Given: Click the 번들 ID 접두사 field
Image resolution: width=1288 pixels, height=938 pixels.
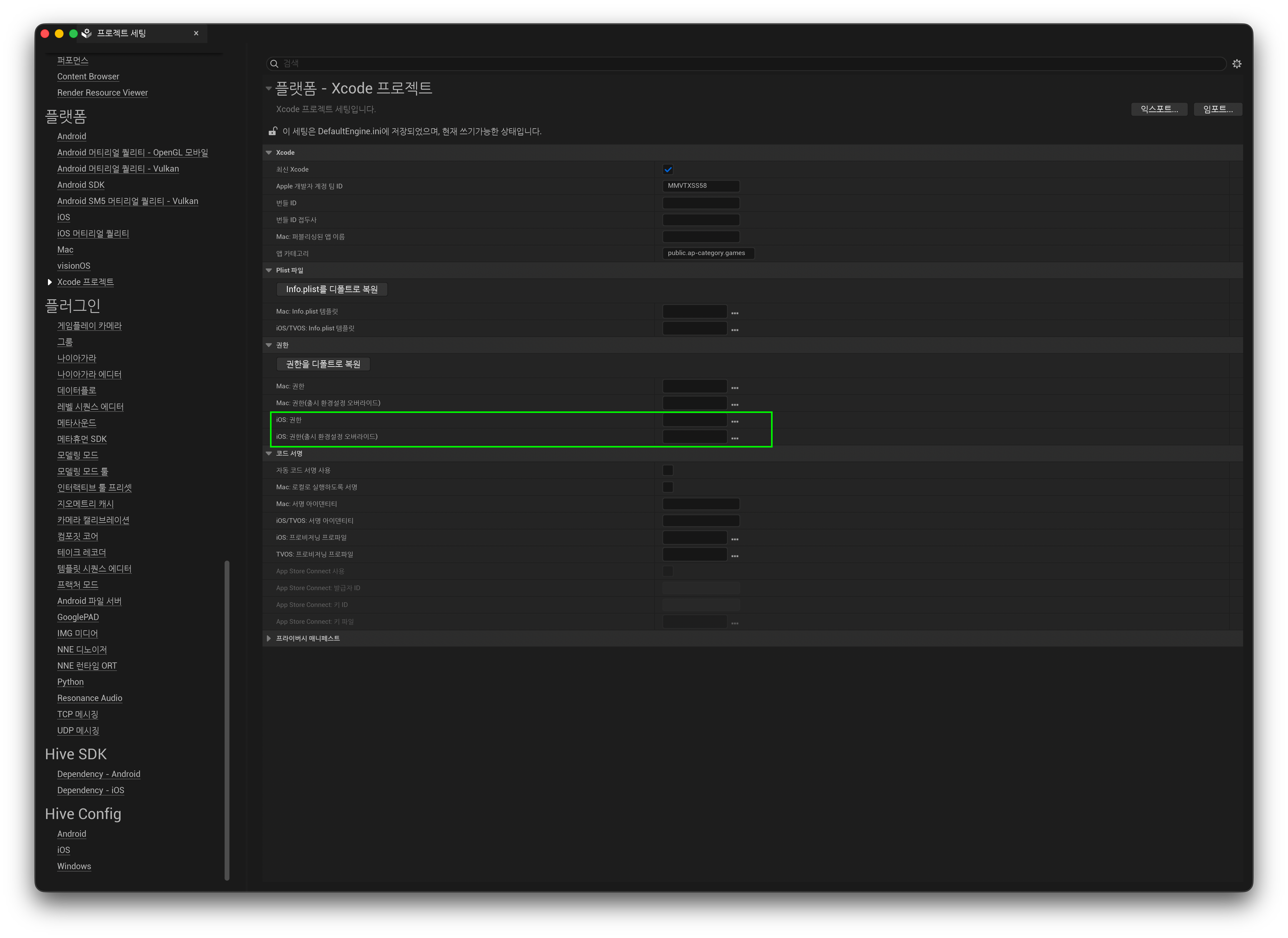Looking at the screenshot, I should click(701, 220).
